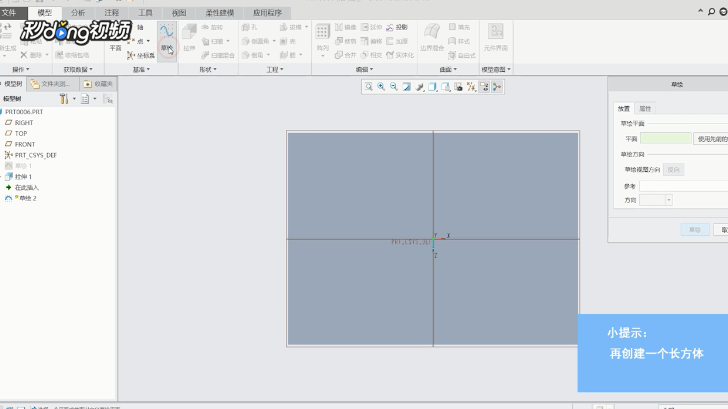728x409 pixels.
Task: Click the Use Previous (使用先前的) button
Action: click(x=711, y=139)
